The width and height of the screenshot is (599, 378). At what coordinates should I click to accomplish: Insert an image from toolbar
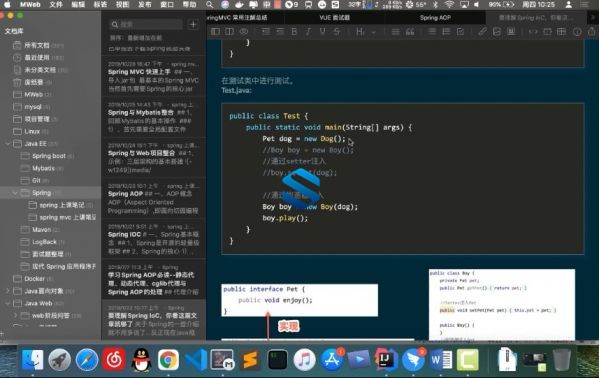click(x=497, y=32)
